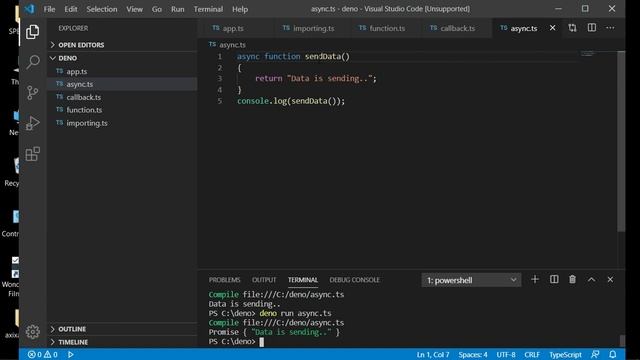Screen dimensions: 640x360
Task: Open the Go menu
Action: (x=157, y=9)
